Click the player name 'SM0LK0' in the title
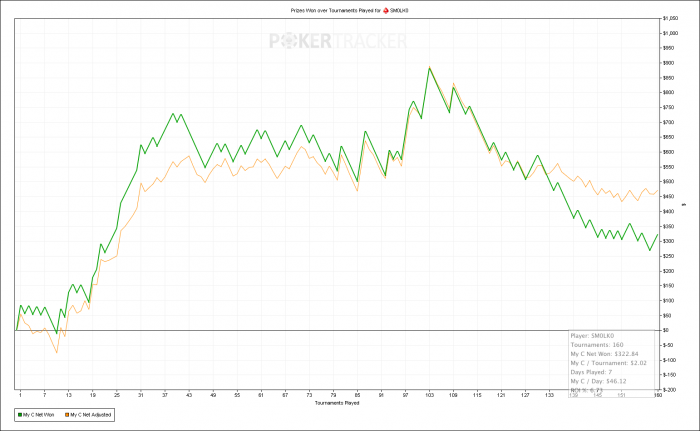Viewport: 700px width, 431px height. [399, 10]
